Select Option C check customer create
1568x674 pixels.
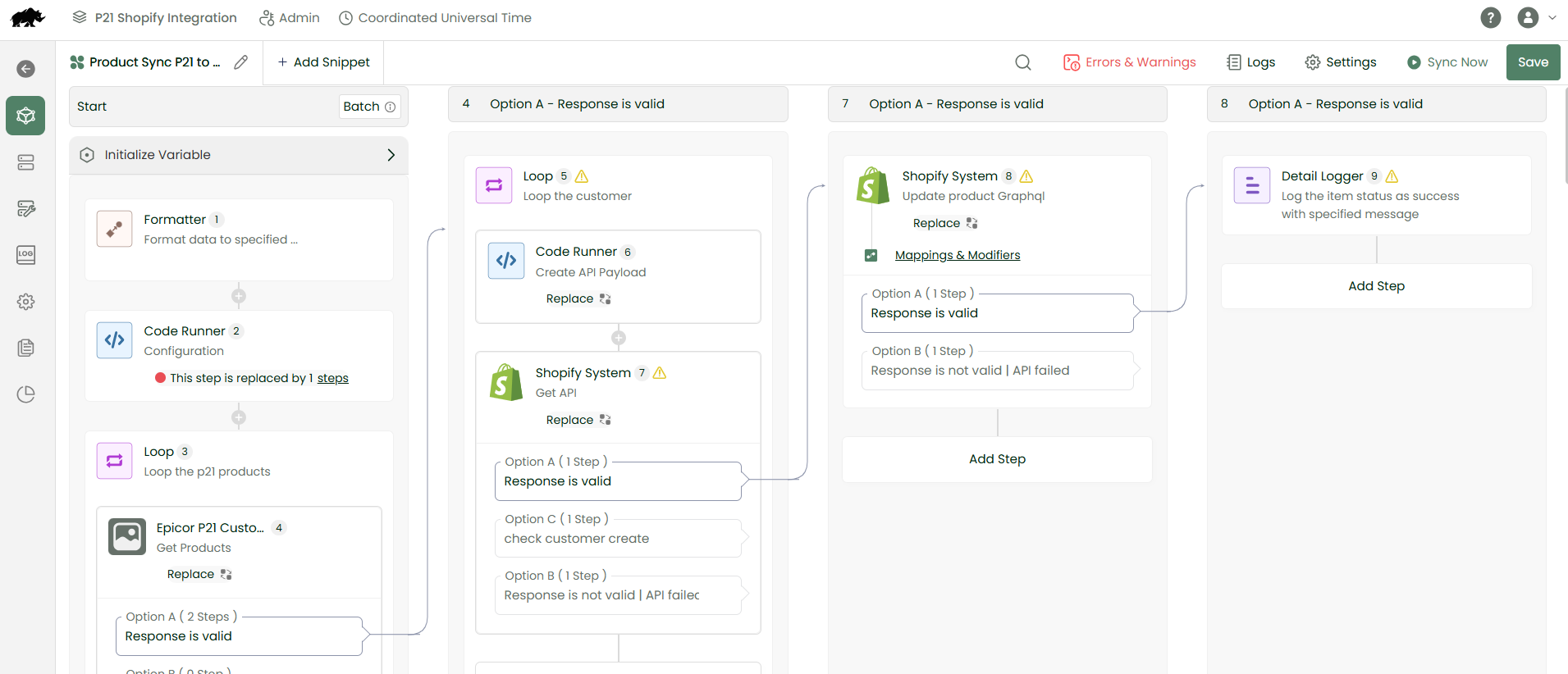618,539
